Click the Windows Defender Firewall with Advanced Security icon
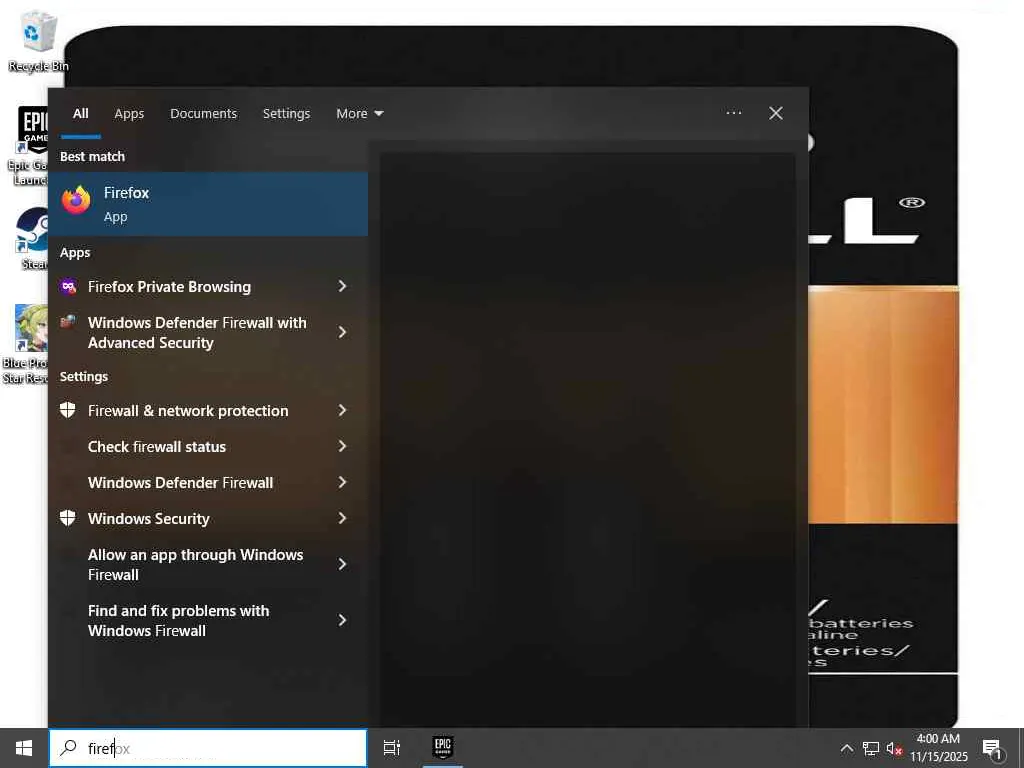Screen dimensions: 1024x768 (x=68, y=322)
